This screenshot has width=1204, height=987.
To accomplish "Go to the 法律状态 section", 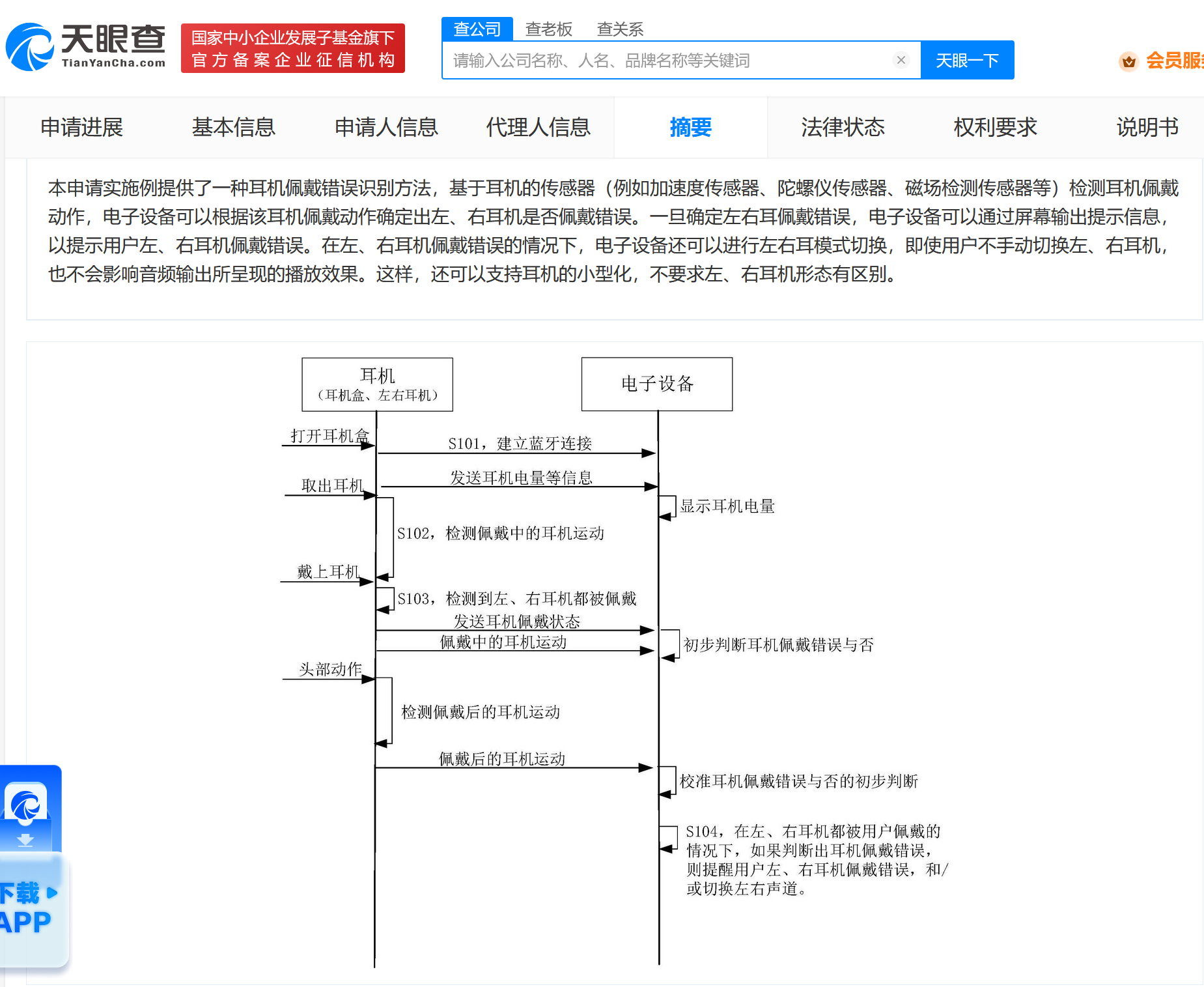I will 843,127.
